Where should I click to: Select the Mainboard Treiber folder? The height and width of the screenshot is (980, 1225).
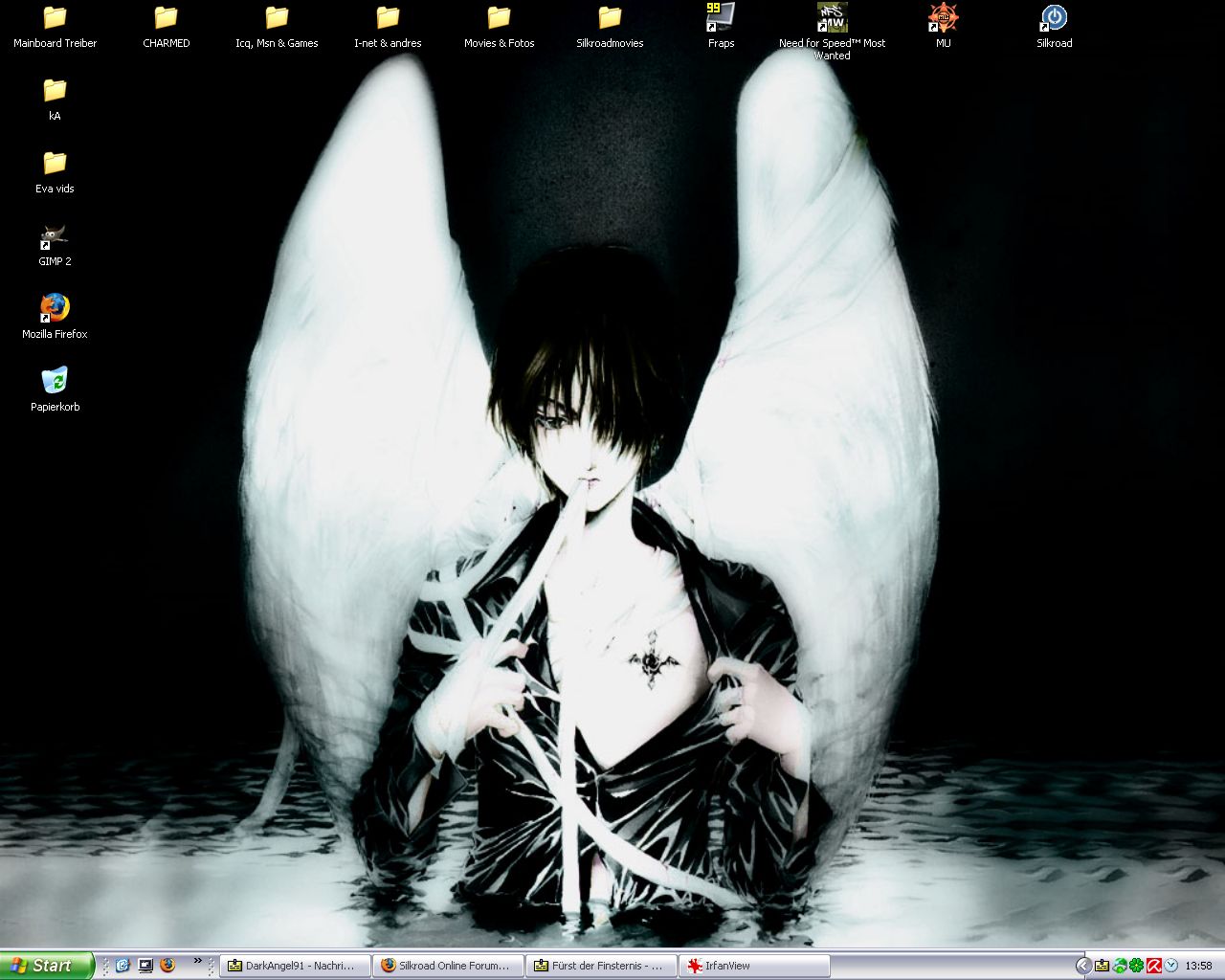[x=55, y=18]
